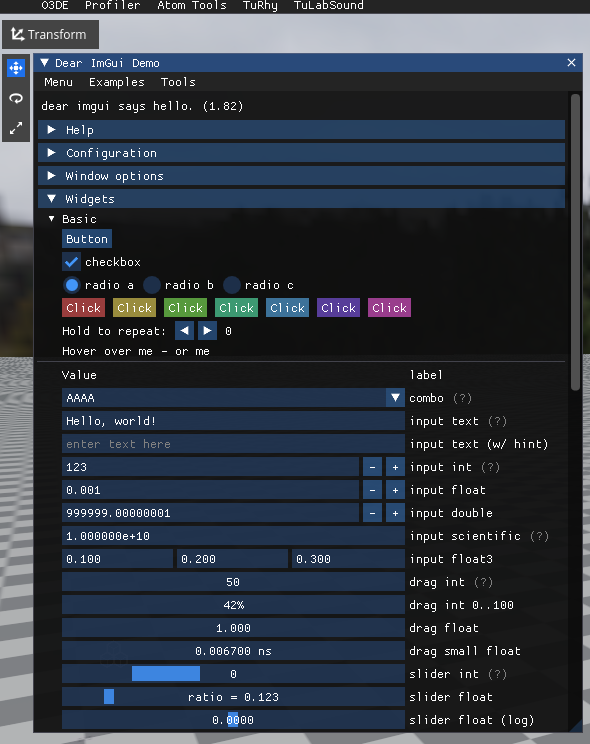Collapse the Widgets section
Screen dimensions: 590x744
301,199
